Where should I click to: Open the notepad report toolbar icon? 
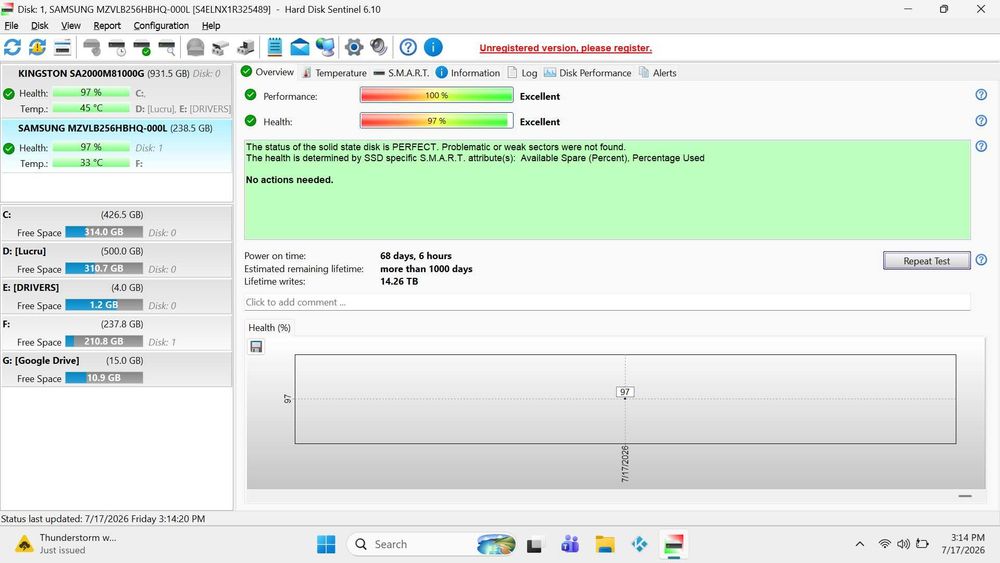coord(275,47)
